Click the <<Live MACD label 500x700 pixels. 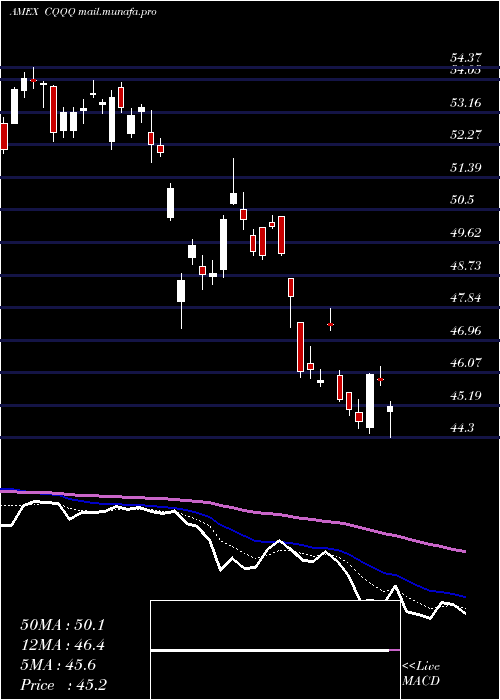pos(421,674)
